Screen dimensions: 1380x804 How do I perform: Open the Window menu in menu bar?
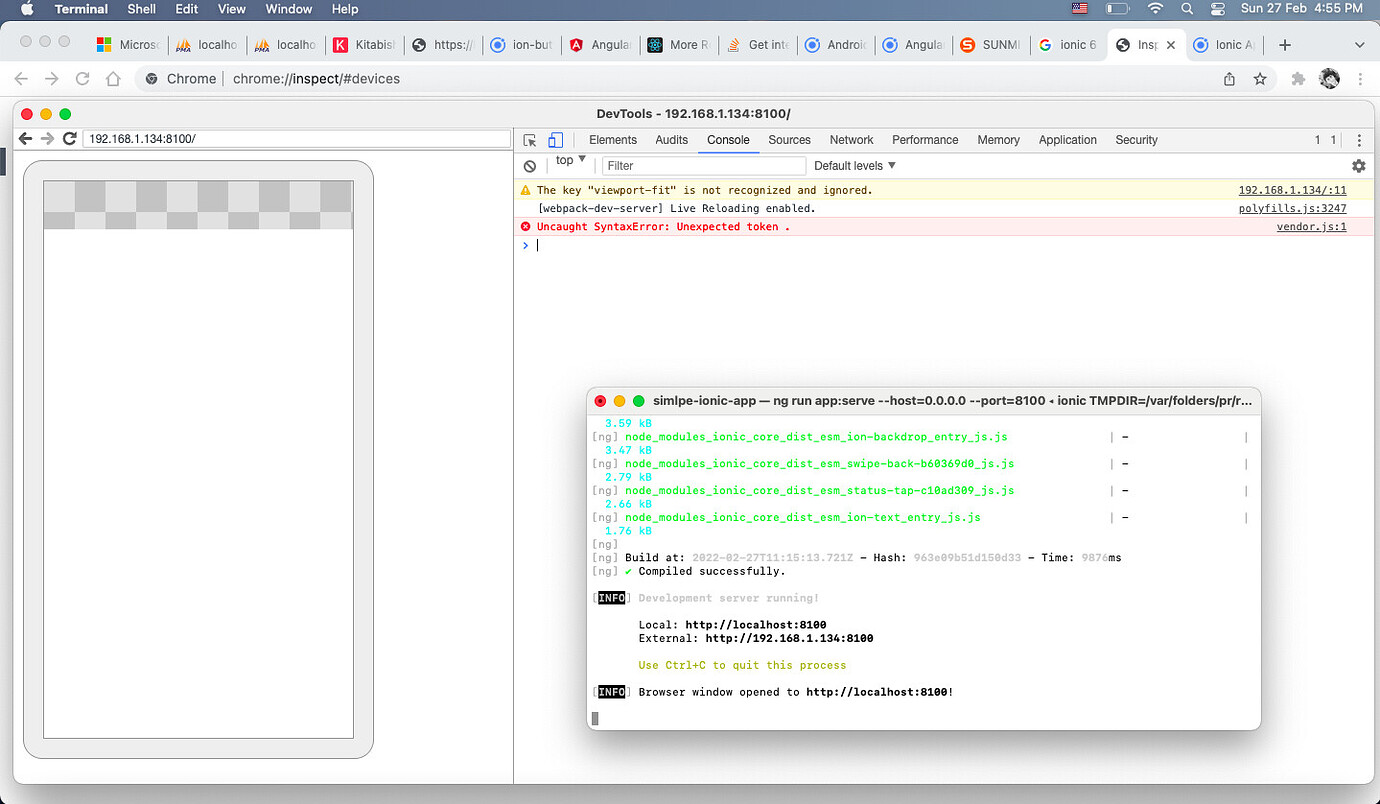[288, 9]
